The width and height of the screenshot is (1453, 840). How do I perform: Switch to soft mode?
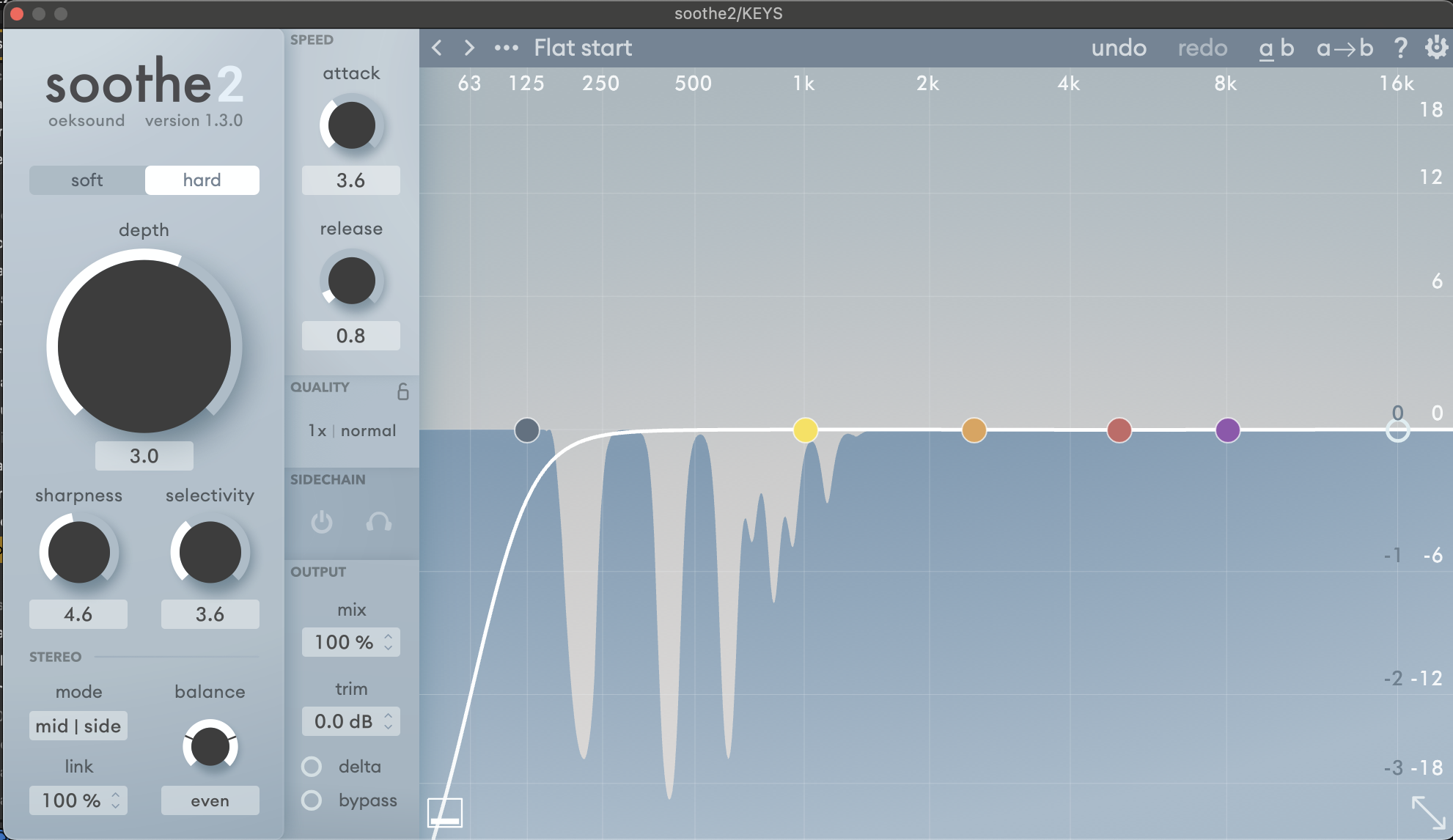click(x=87, y=180)
